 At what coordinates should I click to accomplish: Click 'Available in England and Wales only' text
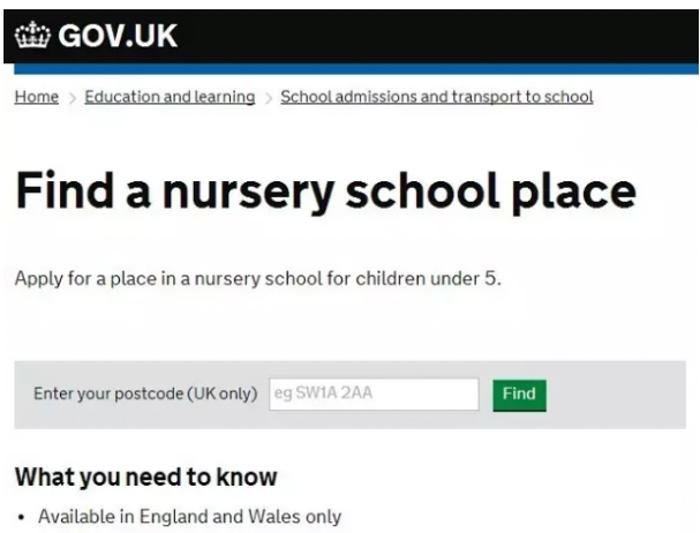click(190, 517)
